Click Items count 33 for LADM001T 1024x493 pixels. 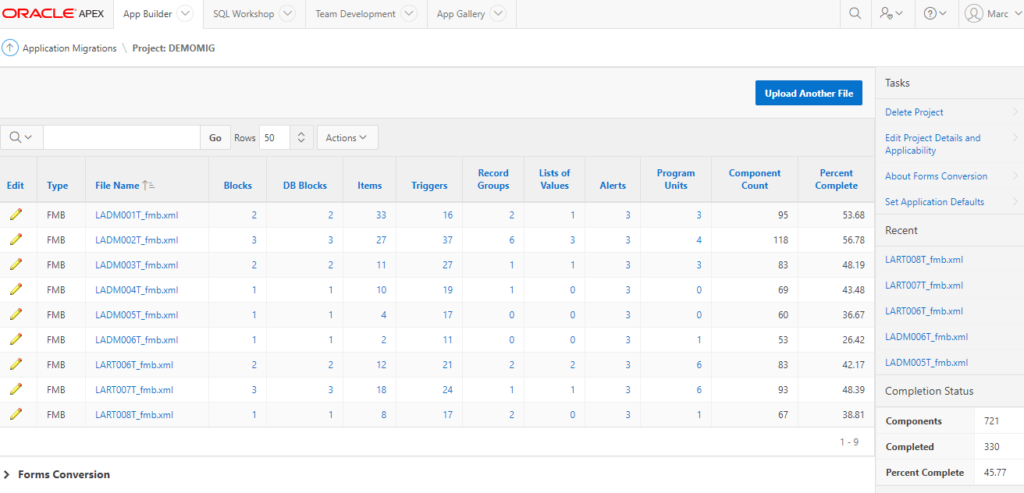pyautogui.click(x=381, y=215)
